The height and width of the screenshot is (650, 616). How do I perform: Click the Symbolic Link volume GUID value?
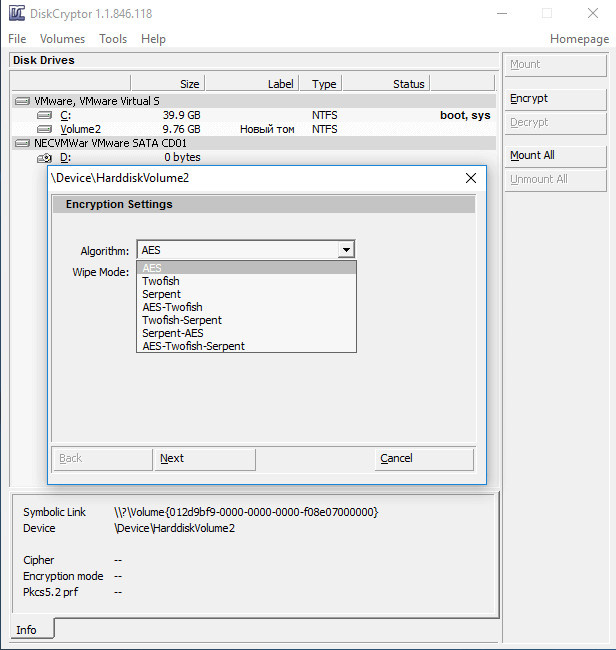pos(246,512)
